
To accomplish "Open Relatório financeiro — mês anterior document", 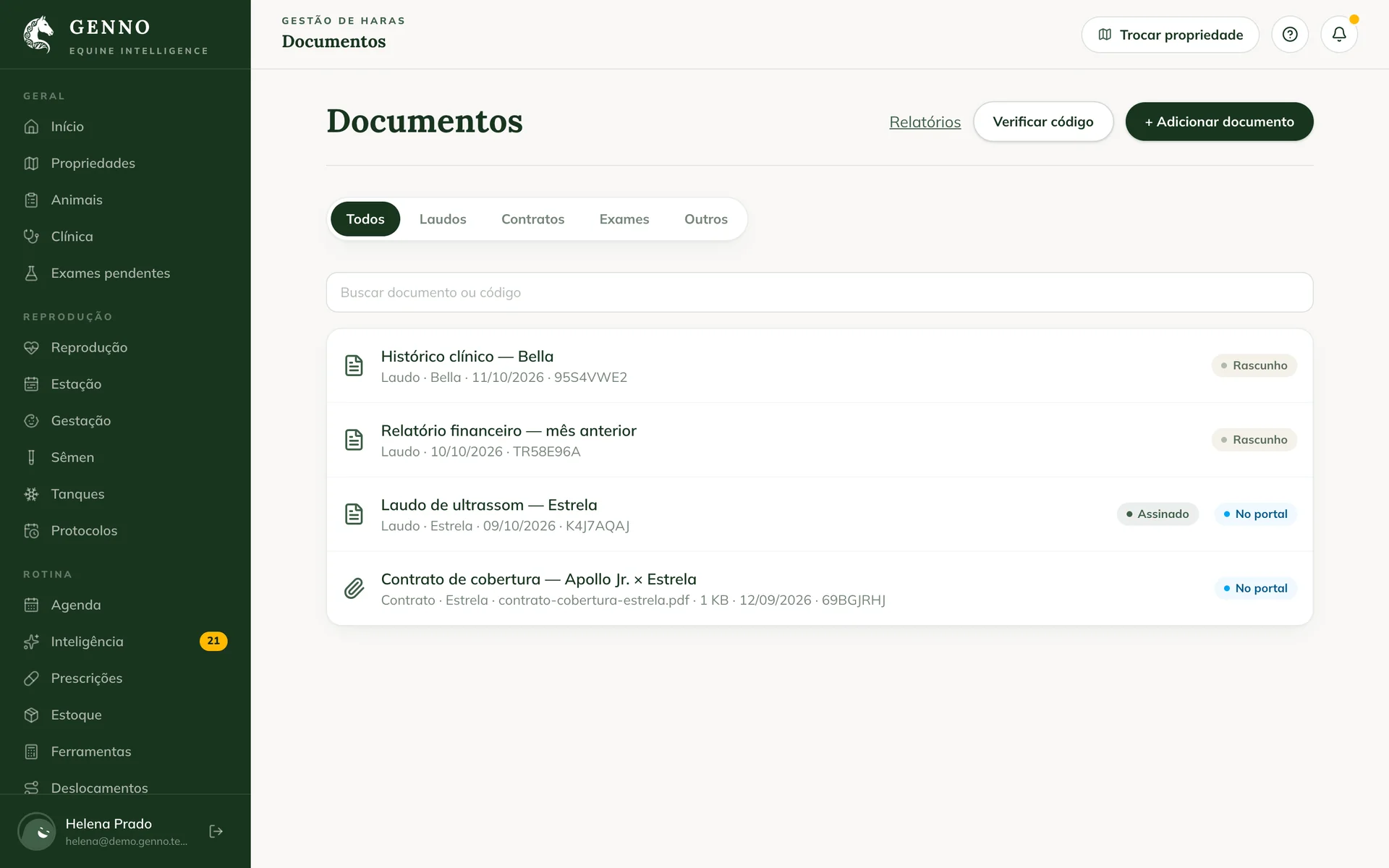I will (820, 440).
